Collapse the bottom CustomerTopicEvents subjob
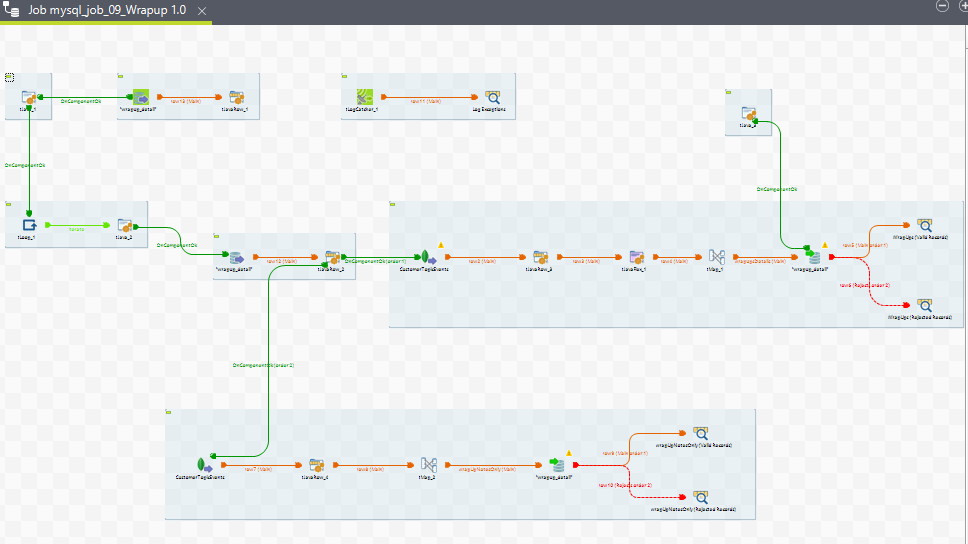Image resolution: width=968 pixels, height=544 pixels. click(169, 412)
